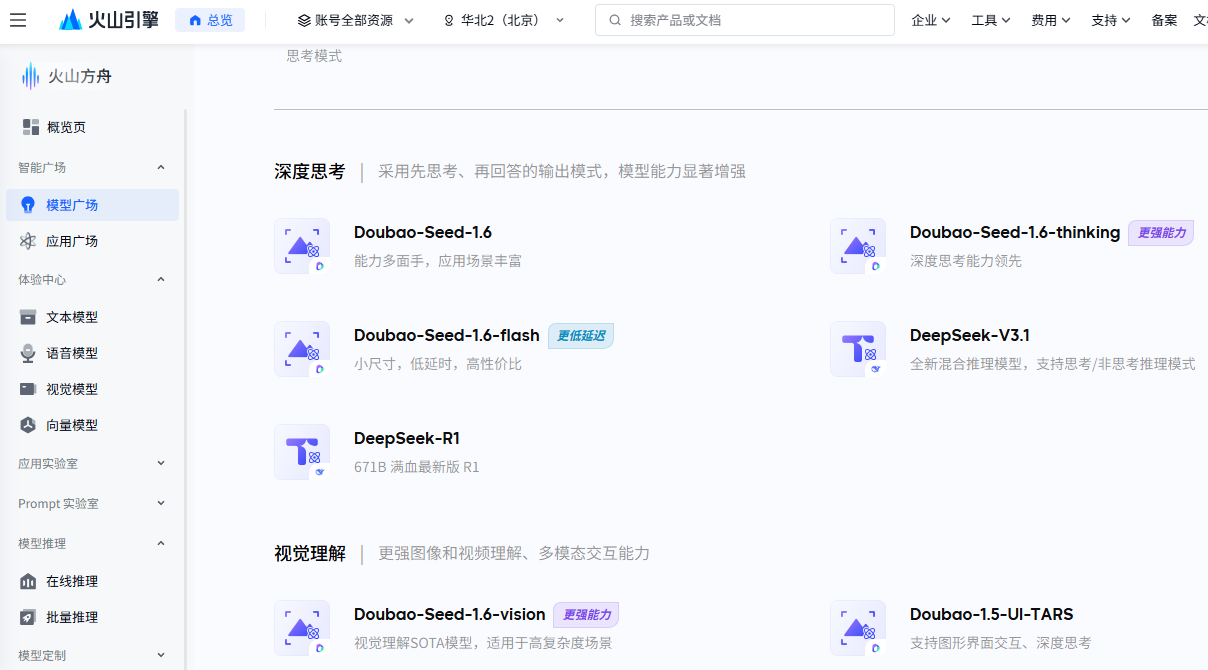The height and width of the screenshot is (670, 1208).
Task: Click the 备案 link
Action: pyautogui.click(x=1164, y=20)
